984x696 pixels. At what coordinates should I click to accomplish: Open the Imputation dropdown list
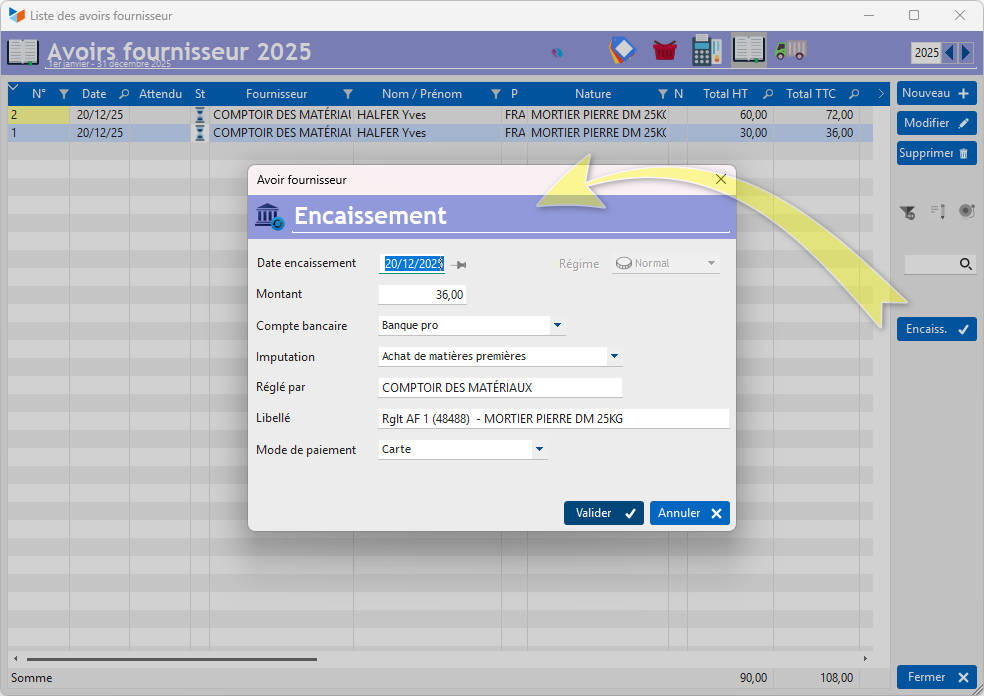[614, 356]
